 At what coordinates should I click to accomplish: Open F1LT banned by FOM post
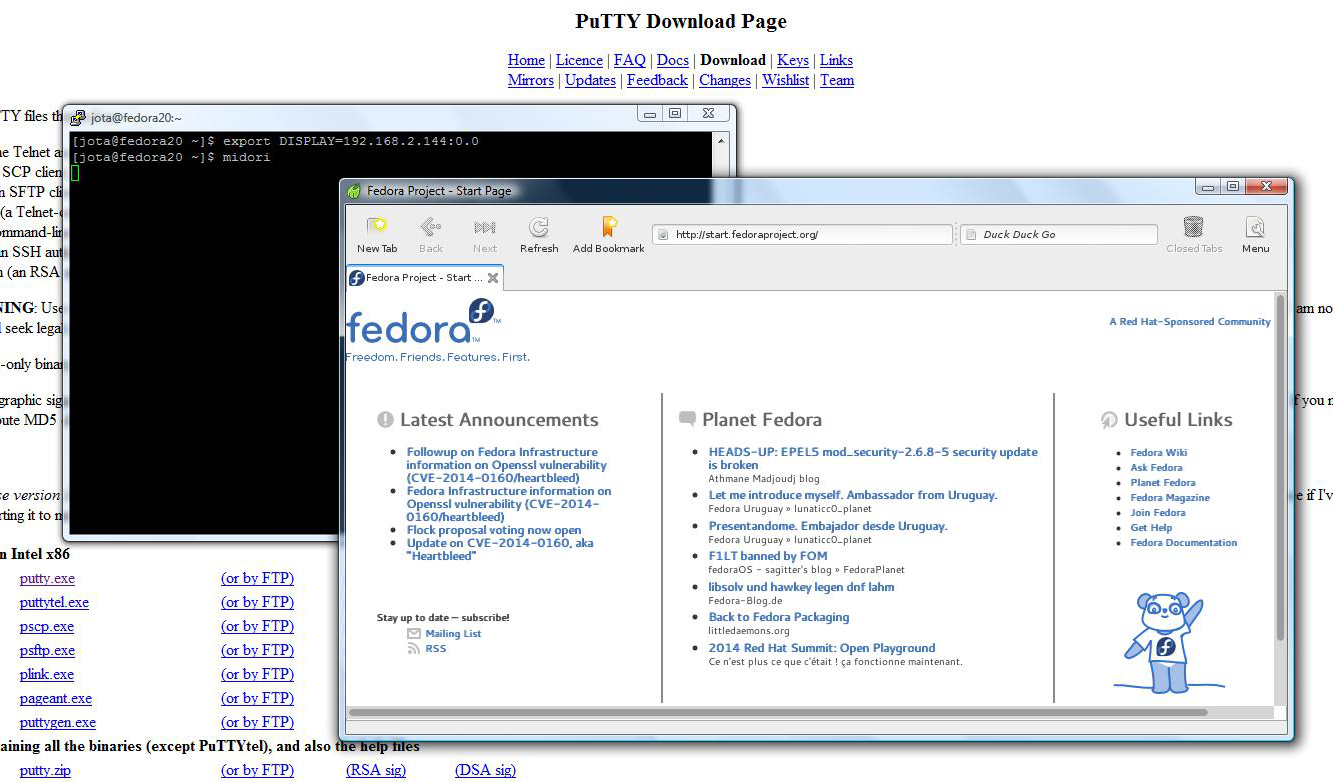click(768, 556)
